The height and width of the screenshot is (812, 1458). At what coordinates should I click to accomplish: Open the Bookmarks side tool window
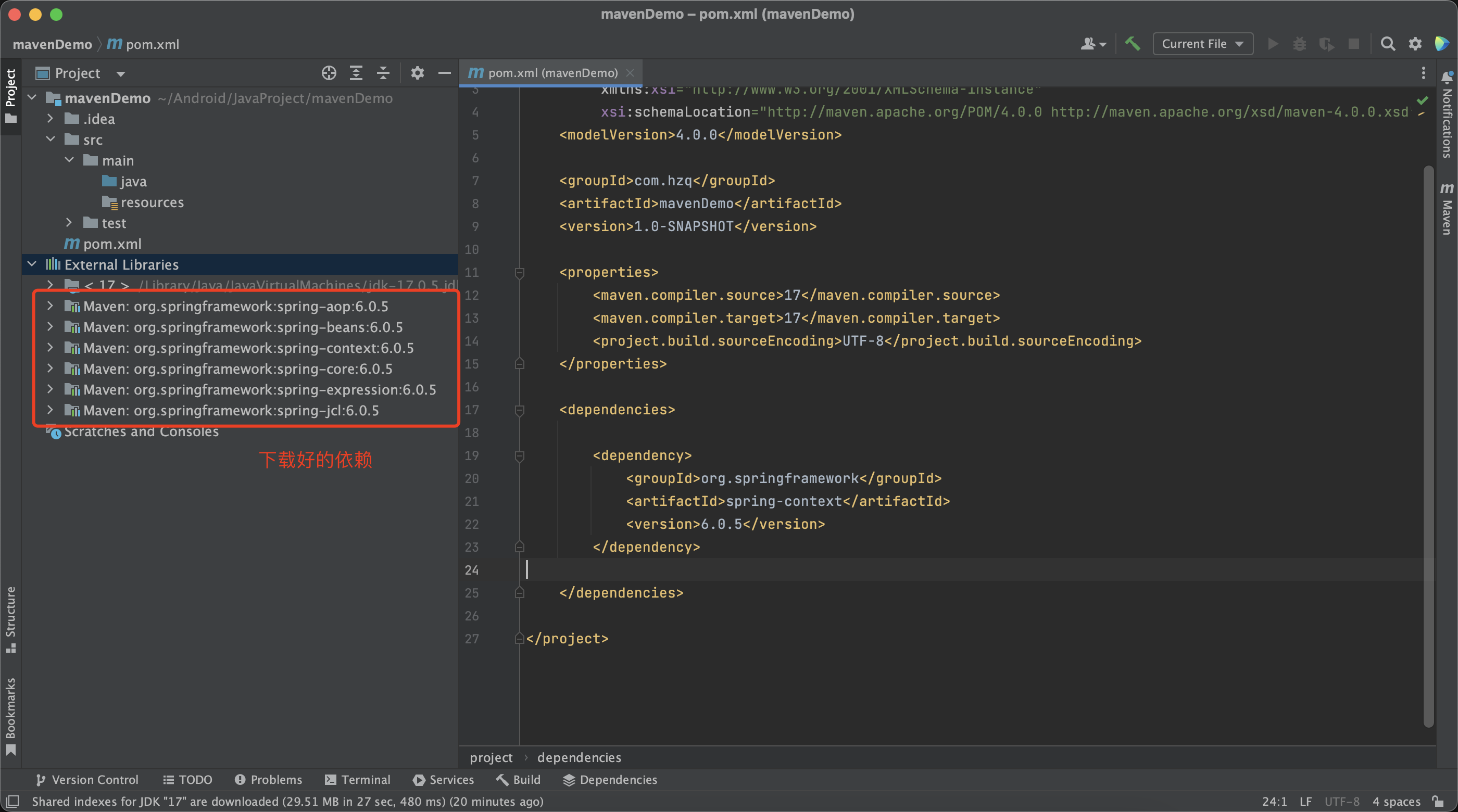coord(11,716)
